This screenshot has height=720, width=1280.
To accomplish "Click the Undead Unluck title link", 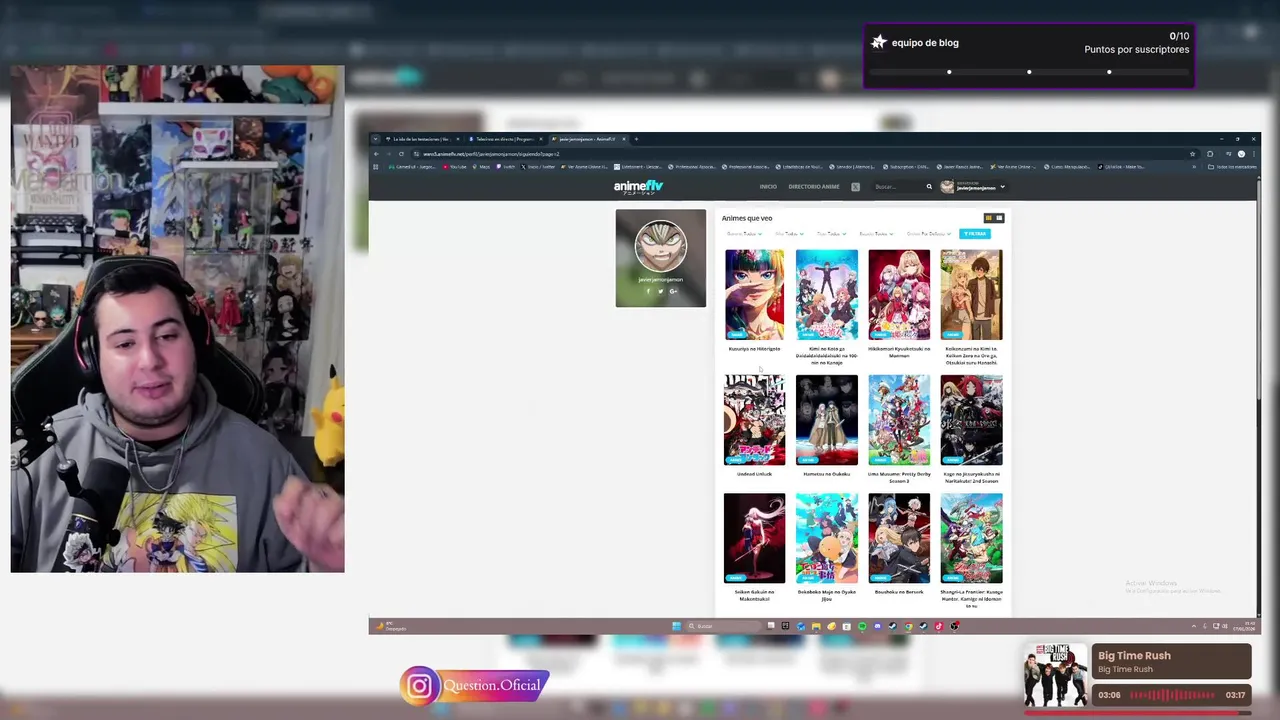I will coord(755,474).
